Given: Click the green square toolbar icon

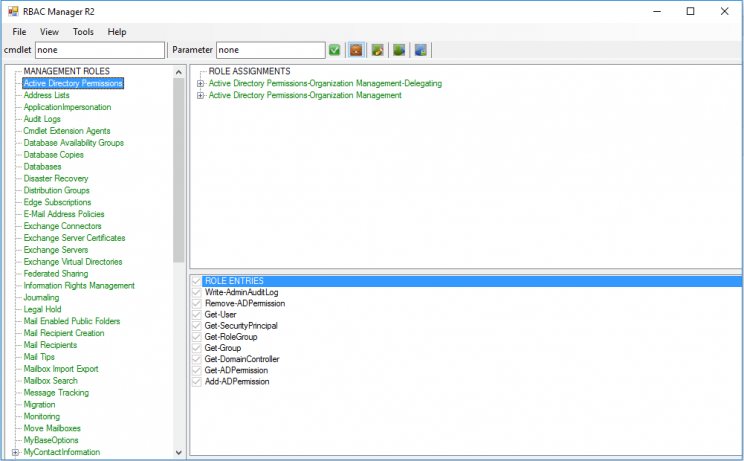Looking at the screenshot, I should (x=399, y=50).
